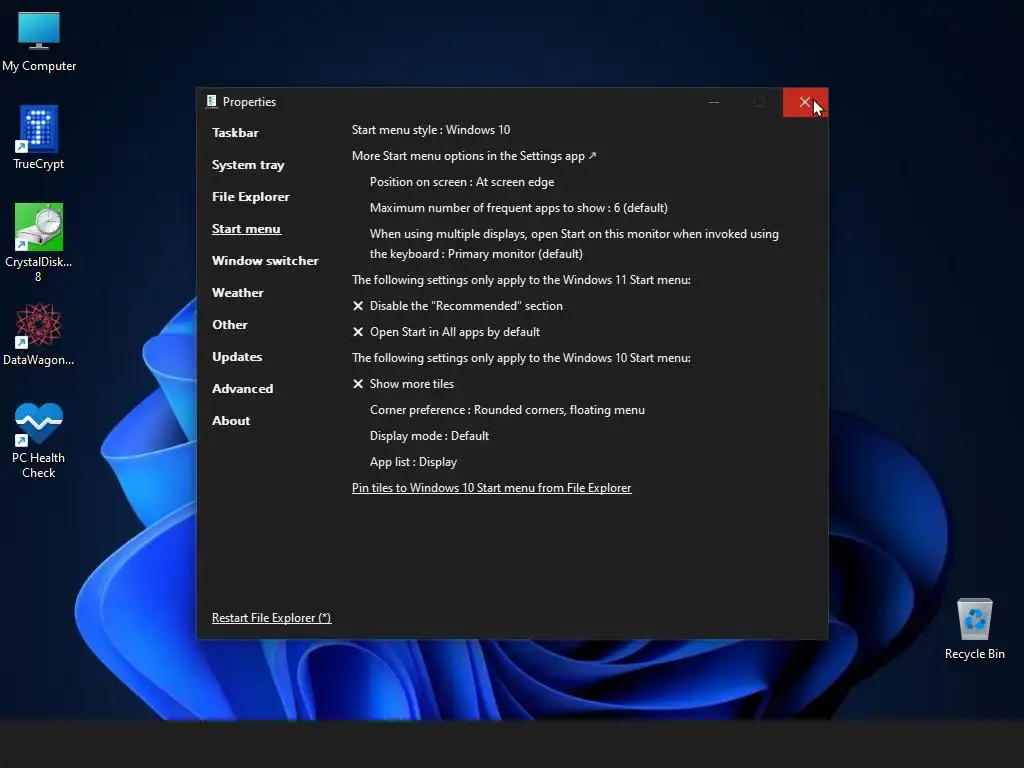Screen dimensions: 1024x768
Task: Switch to the Other section
Action: 230,325
